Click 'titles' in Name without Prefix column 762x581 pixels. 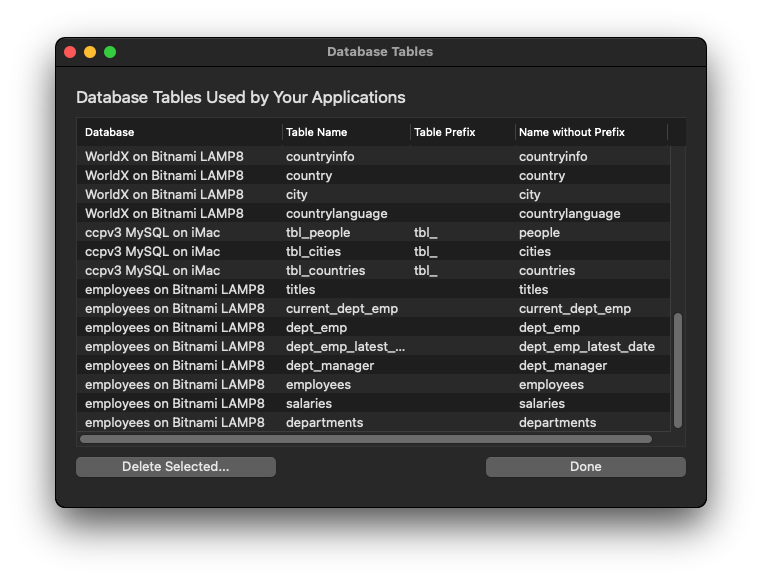pos(533,290)
